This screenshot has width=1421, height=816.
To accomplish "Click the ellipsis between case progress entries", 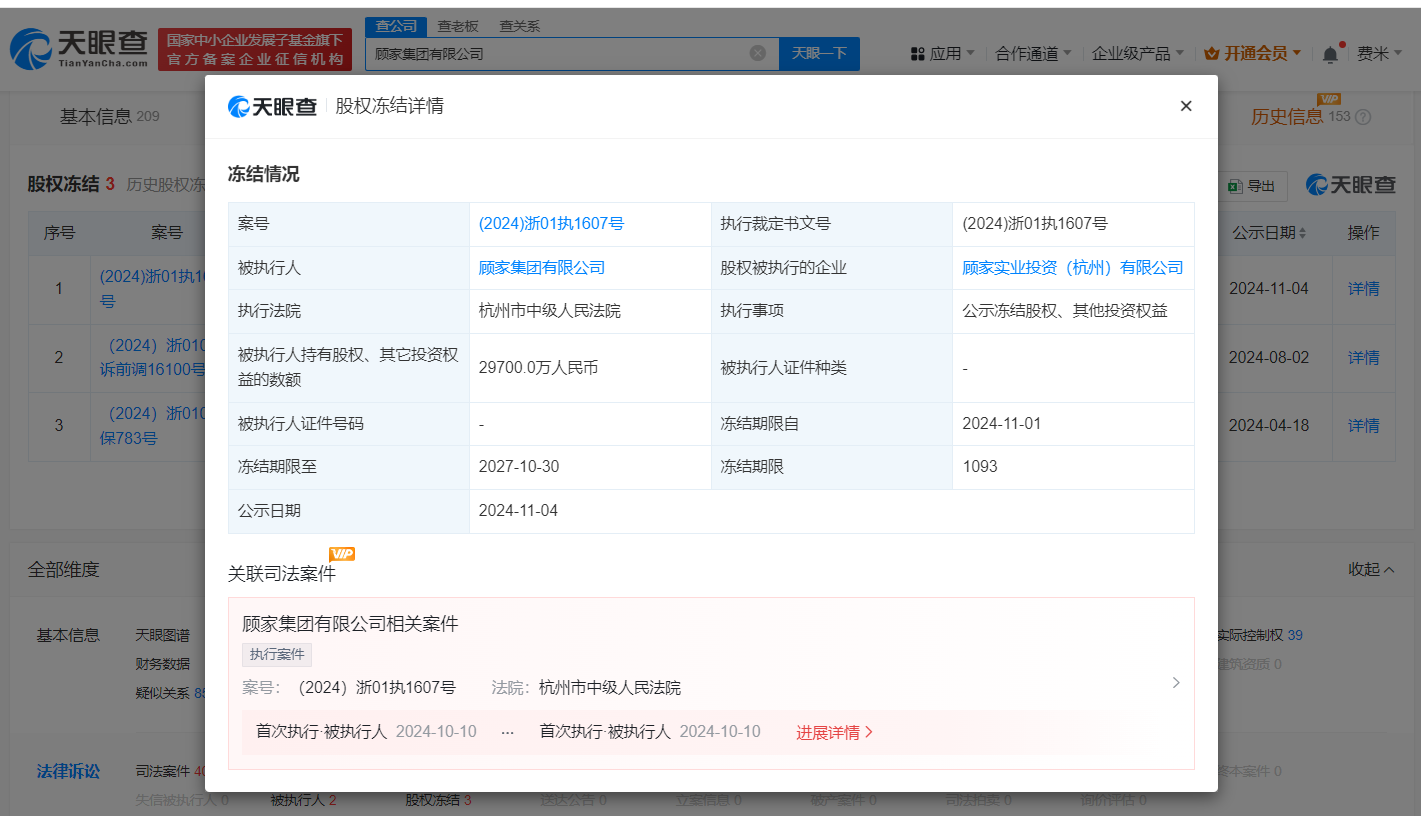I will point(508,732).
